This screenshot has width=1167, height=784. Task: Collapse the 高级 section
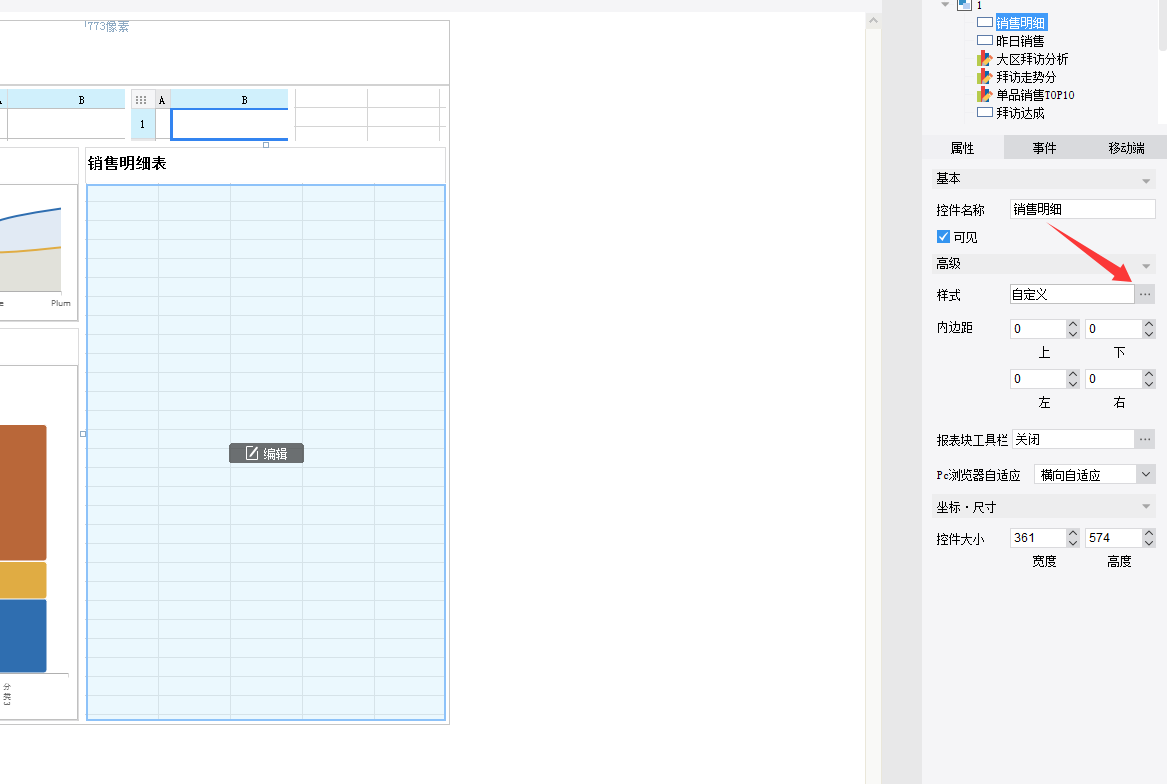1146,264
